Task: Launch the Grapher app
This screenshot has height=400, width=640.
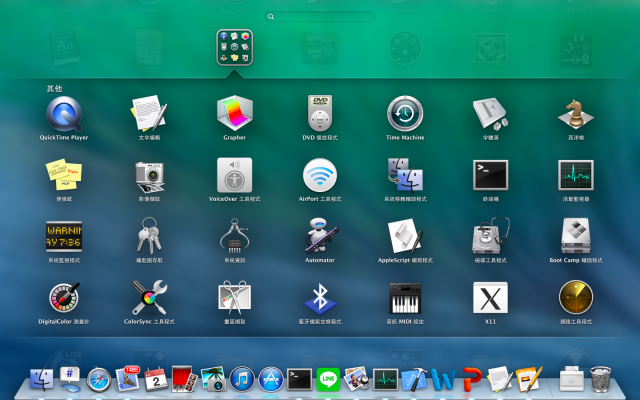Action: (x=234, y=113)
